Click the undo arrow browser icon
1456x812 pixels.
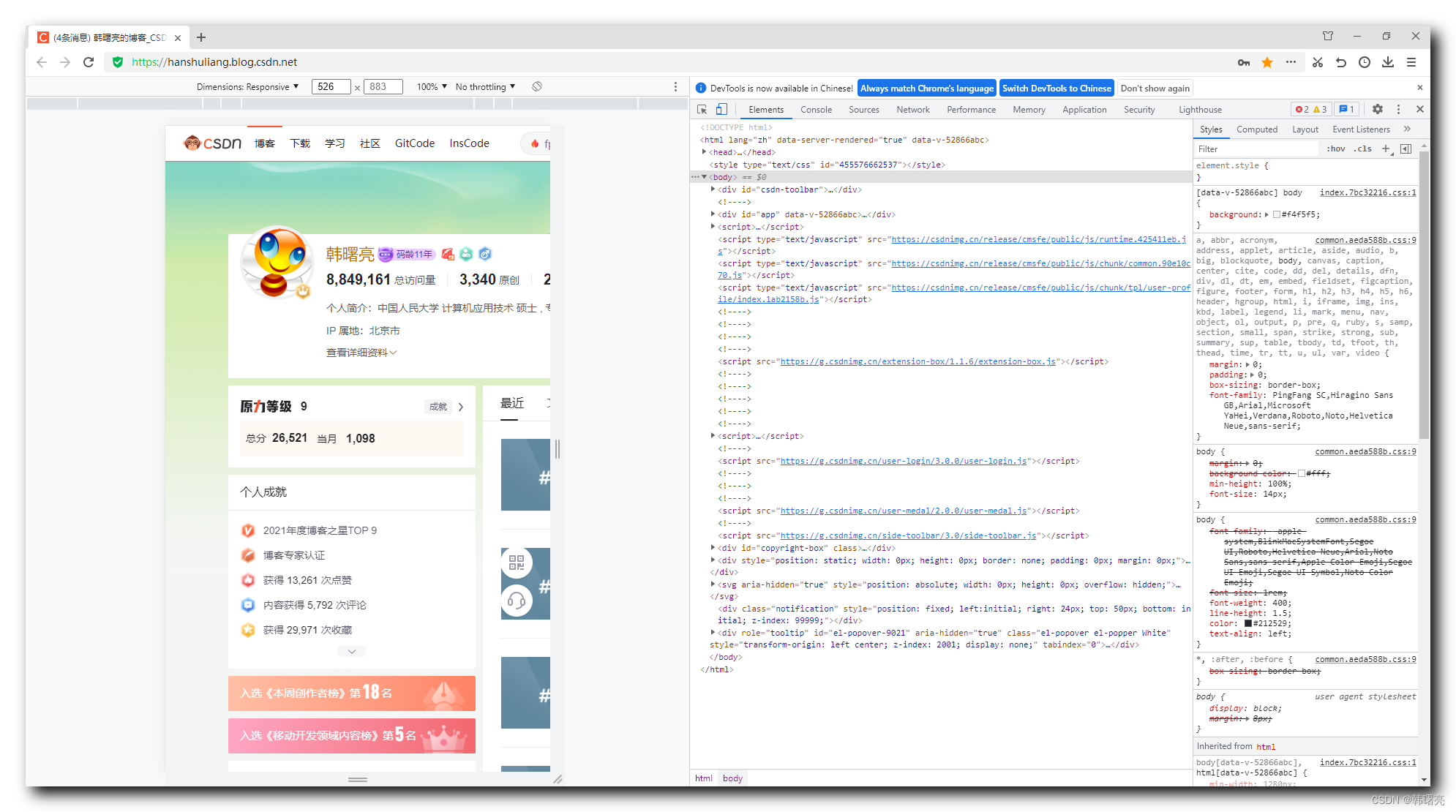[1341, 62]
